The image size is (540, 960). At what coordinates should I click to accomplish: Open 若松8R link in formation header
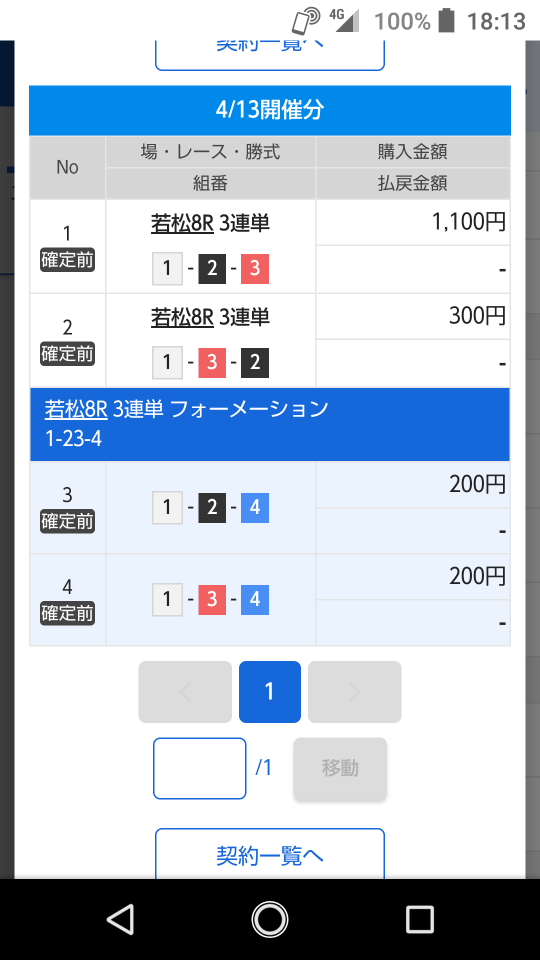(76, 409)
